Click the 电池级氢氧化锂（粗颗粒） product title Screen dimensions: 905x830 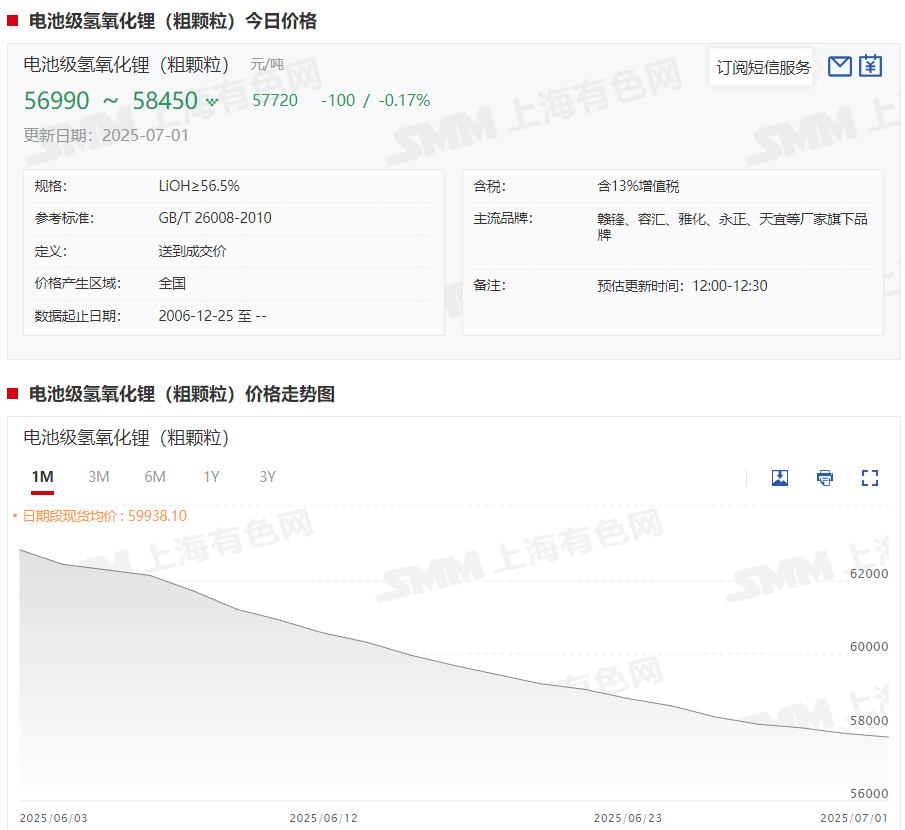127,65
